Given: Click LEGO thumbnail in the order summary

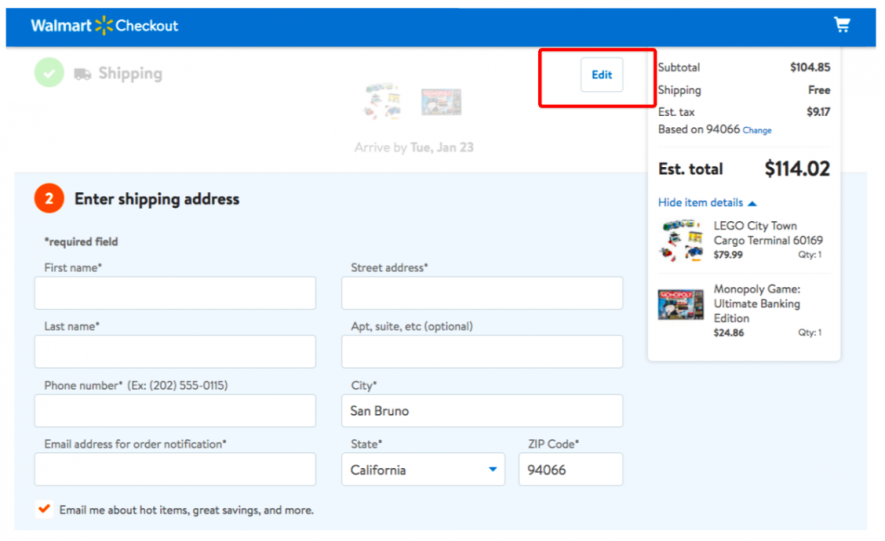Looking at the screenshot, I should [682, 240].
